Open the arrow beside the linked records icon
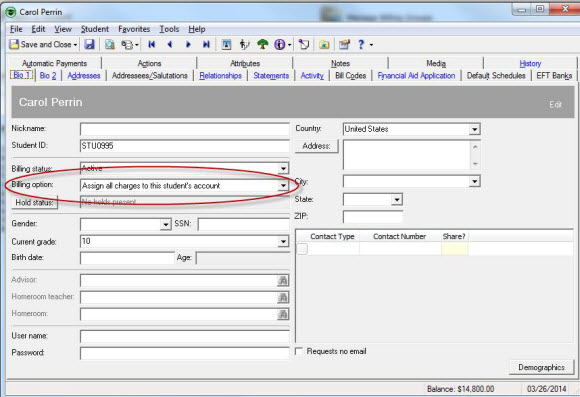The height and width of the screenshot is (397, 580). click(136, 45)
